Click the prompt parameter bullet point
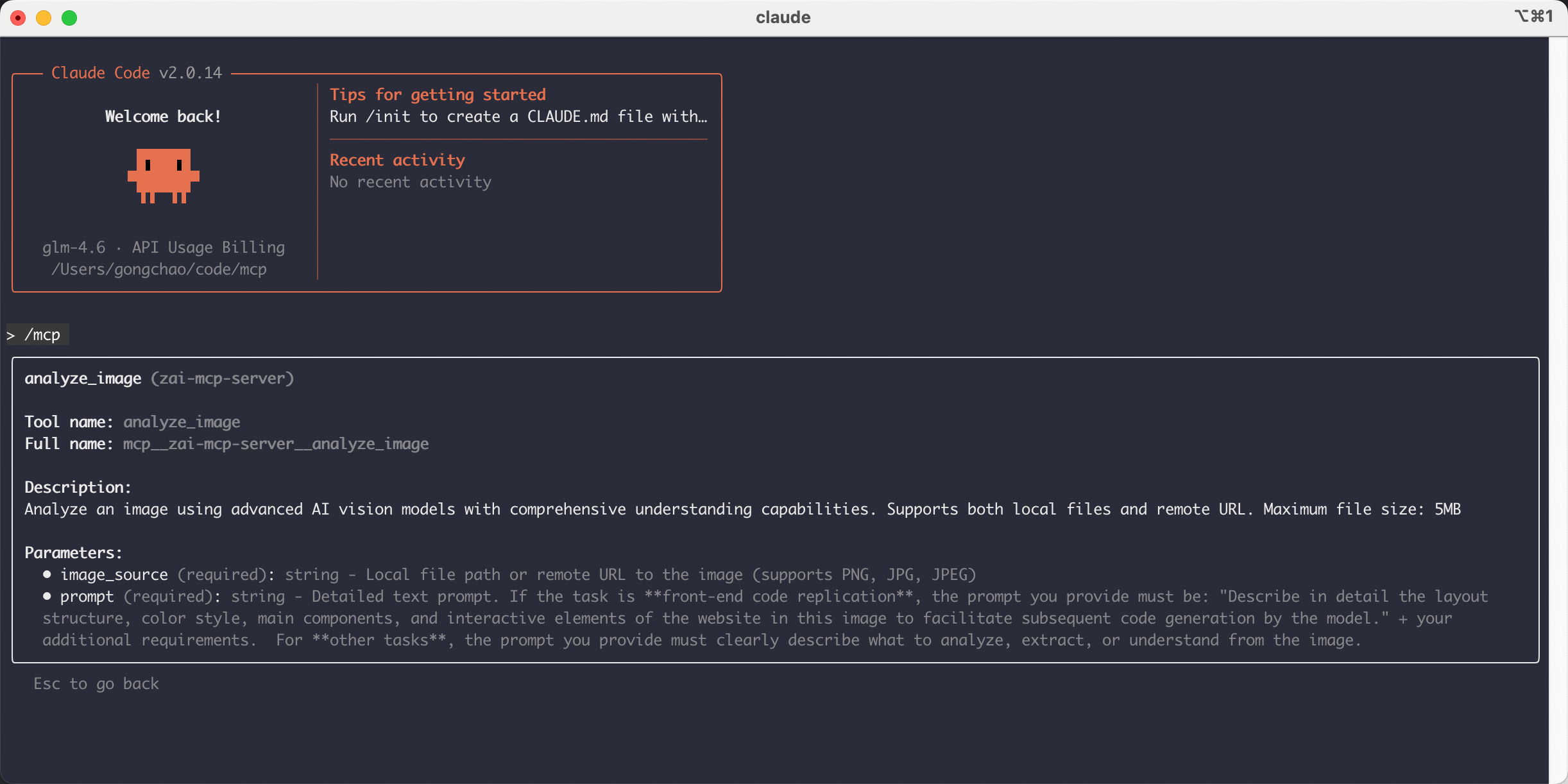This screenshot has width=1568, height=784. (x=47, y=596)
